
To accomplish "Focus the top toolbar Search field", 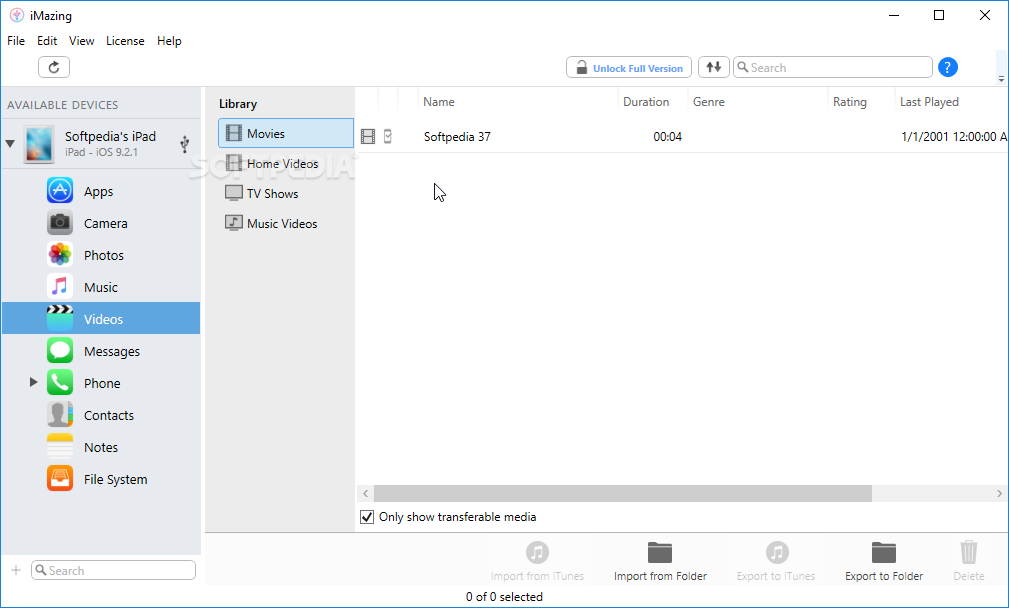I will pyautogui.click(x=833, y=67).
